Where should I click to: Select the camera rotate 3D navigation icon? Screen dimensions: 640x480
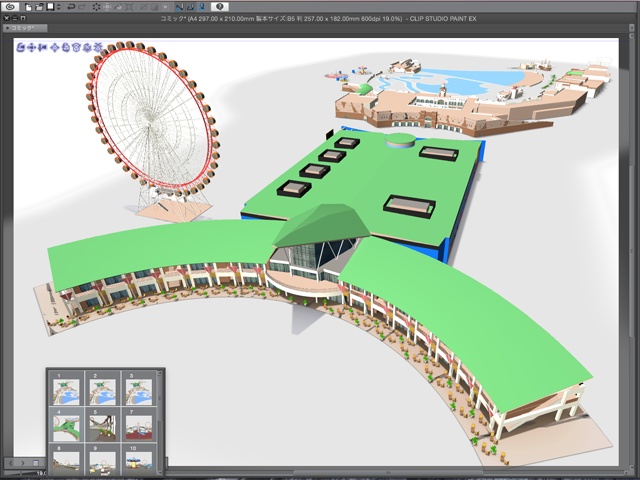[21, 47]
